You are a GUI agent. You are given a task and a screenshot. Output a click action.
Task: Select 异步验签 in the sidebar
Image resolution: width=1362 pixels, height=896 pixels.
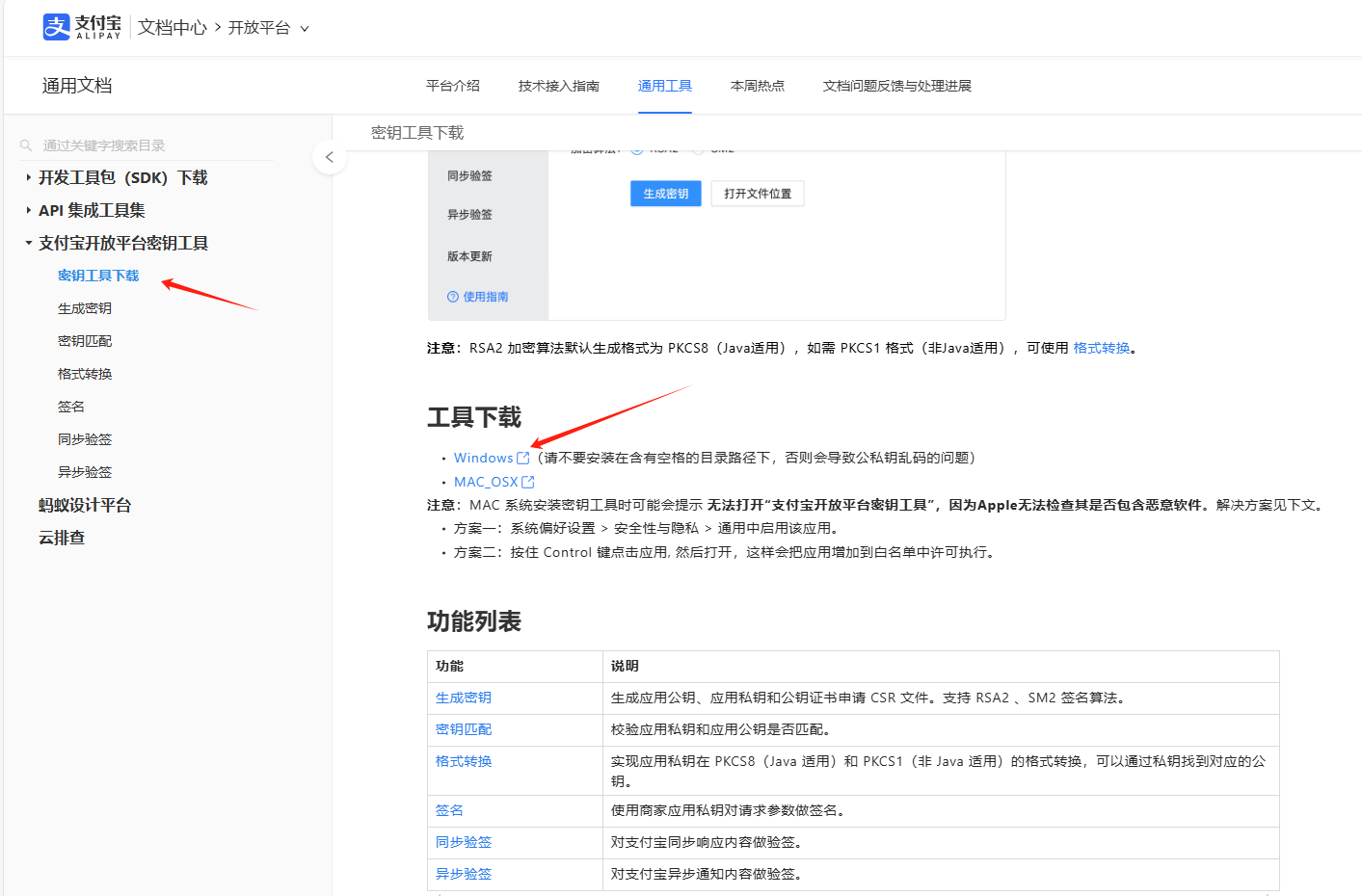pyautogui.click(x=85, y=472)
